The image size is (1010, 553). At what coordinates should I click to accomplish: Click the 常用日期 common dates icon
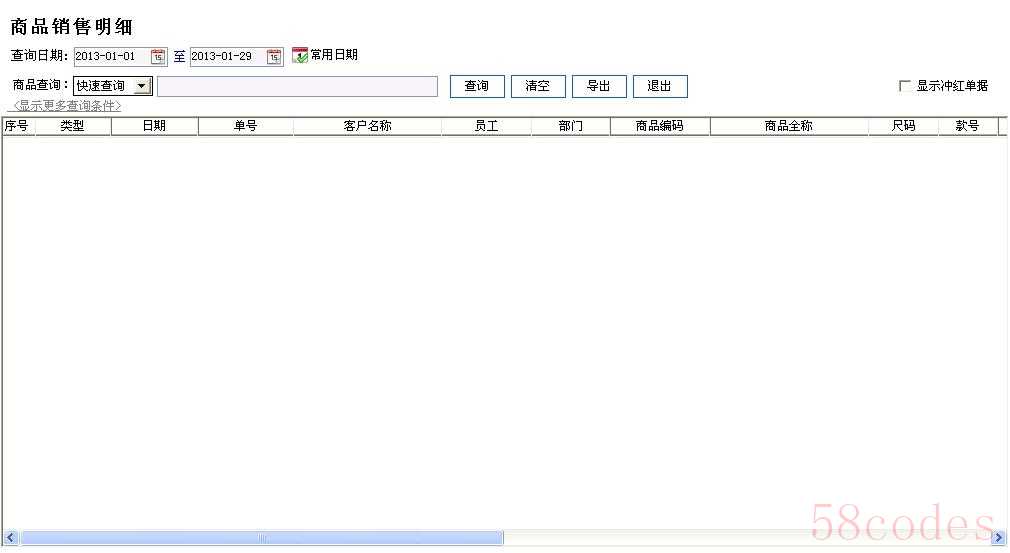click(300, 56)
